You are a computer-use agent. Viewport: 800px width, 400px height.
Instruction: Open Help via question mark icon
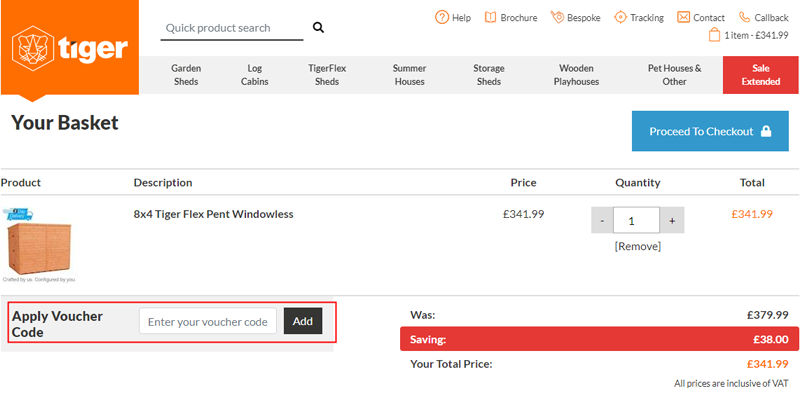coord(442,17)
